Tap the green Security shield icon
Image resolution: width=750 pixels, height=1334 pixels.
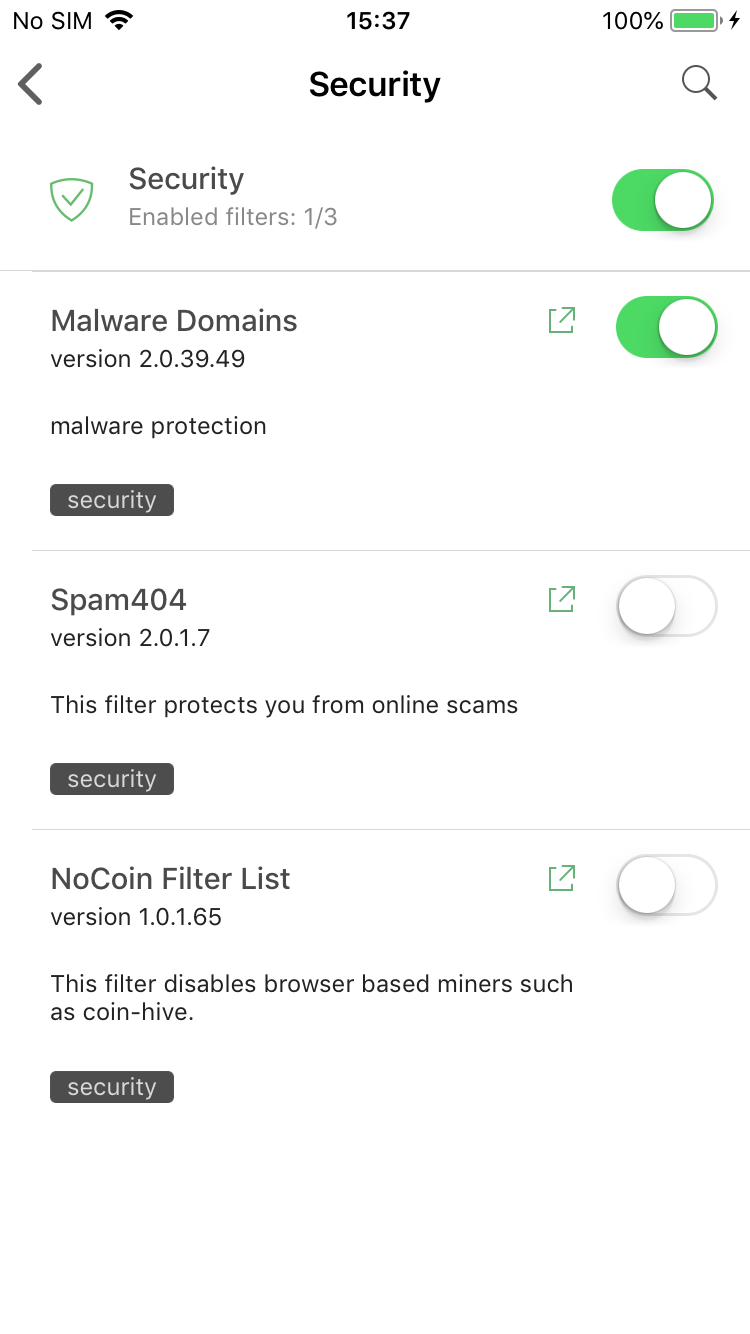tap(72, 199)
